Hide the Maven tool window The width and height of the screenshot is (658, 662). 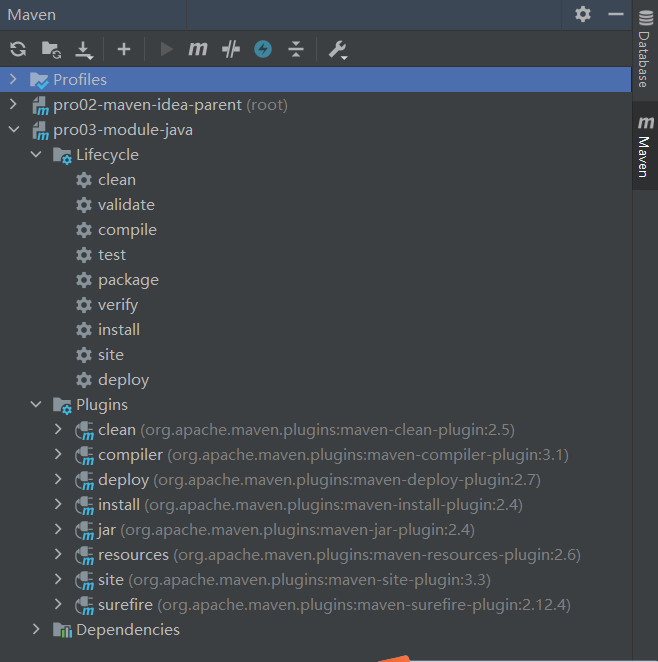tap(616, 14)
